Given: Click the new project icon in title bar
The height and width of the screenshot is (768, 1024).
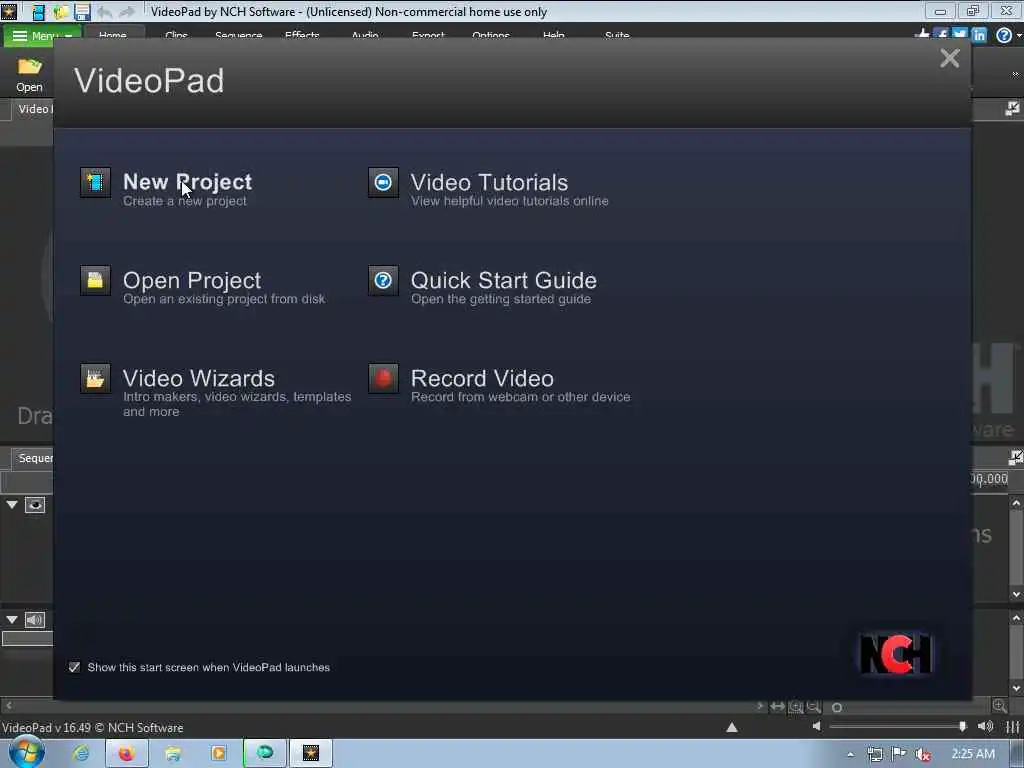Looking at the screenshot, I should (x=39, y=12).
